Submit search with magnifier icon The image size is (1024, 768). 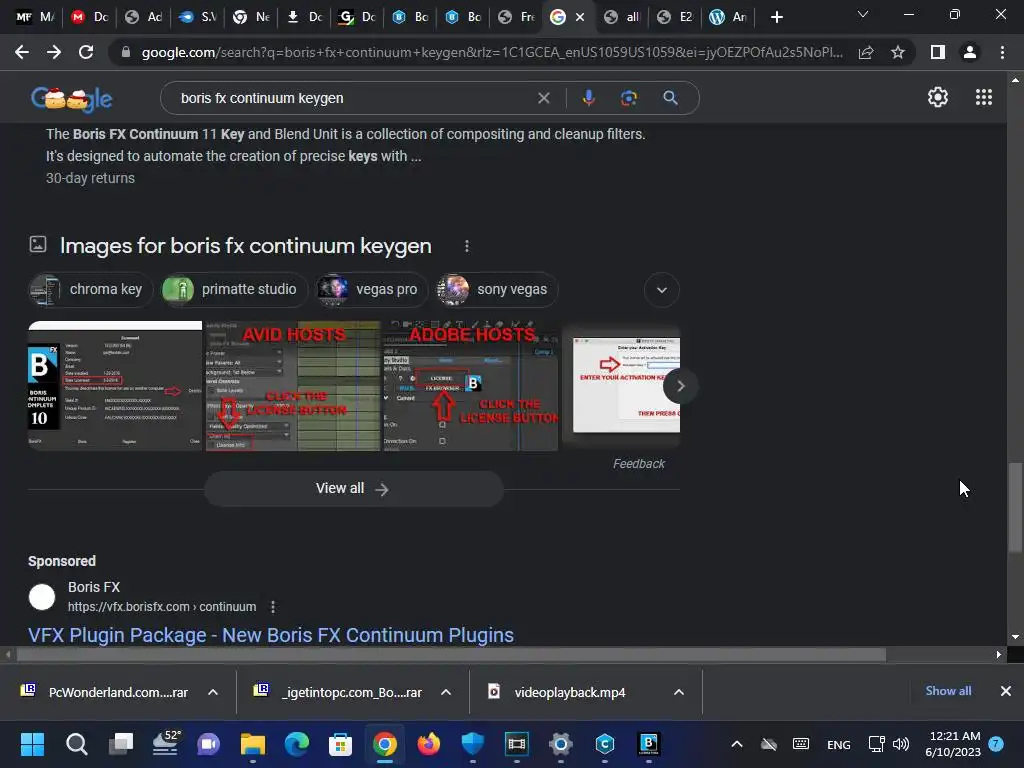pyautogui.click(x=670, y=98)
